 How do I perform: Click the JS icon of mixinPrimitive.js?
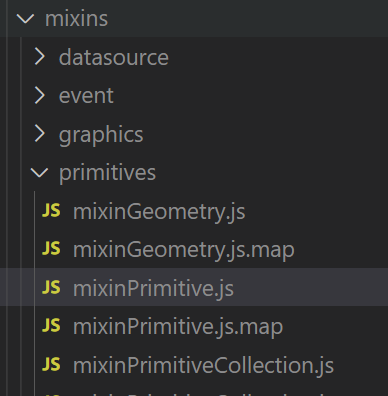point(51,287)
